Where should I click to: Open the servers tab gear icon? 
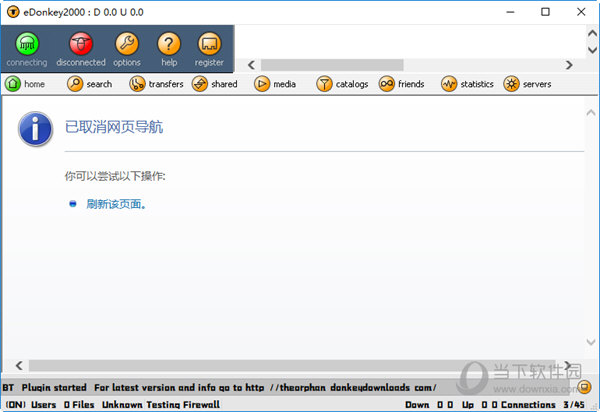point(511,84)
